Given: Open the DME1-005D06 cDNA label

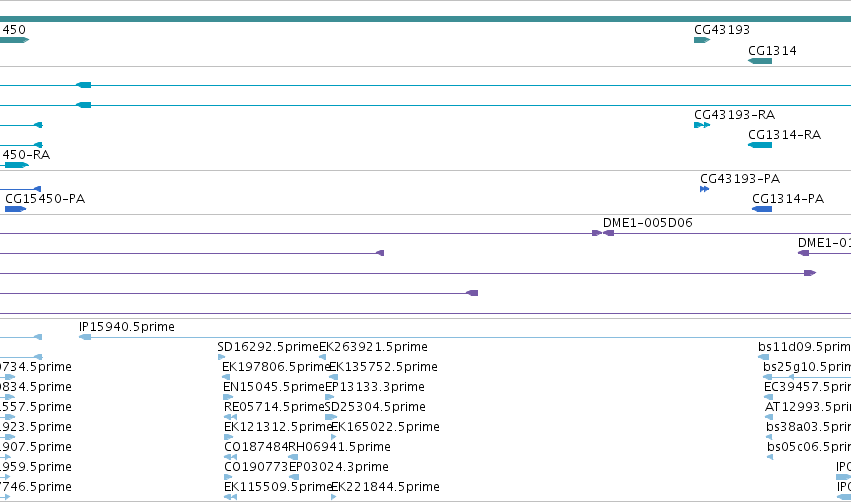Looking at the screenshot, I should click(x=647, y=223).
